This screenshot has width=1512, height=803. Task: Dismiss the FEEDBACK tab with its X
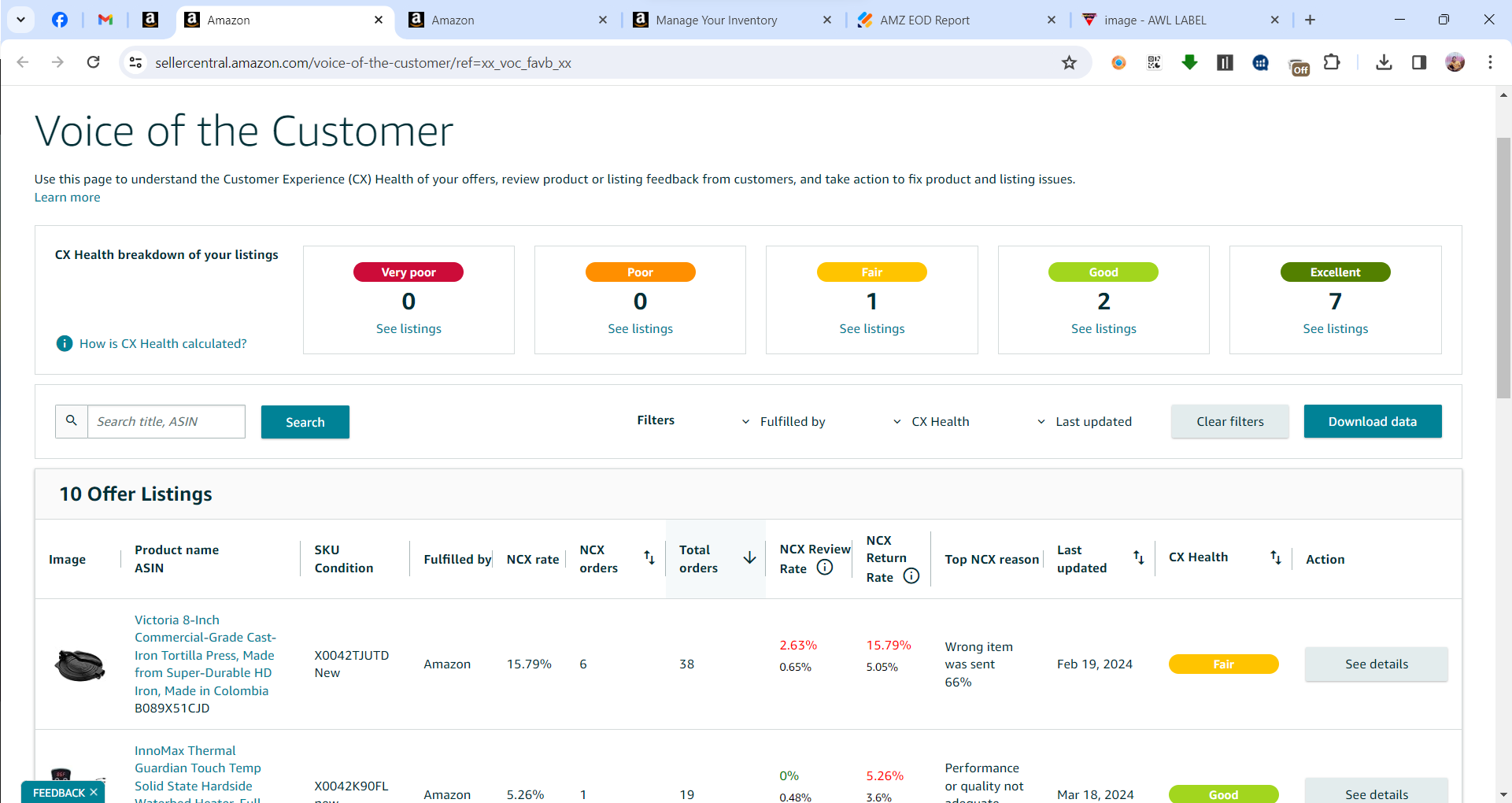coord(94,793)
